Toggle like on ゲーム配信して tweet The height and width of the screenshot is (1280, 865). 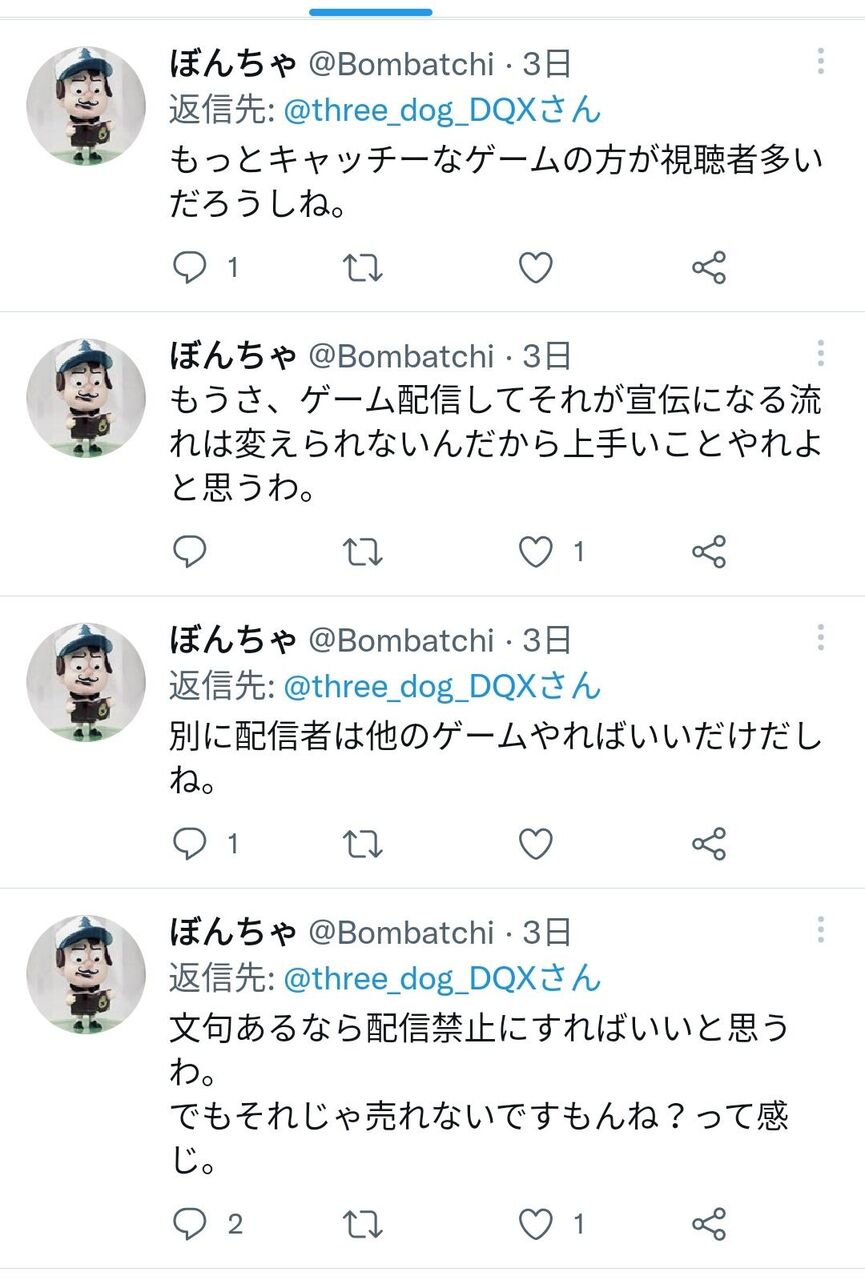[x=537, y=551]
